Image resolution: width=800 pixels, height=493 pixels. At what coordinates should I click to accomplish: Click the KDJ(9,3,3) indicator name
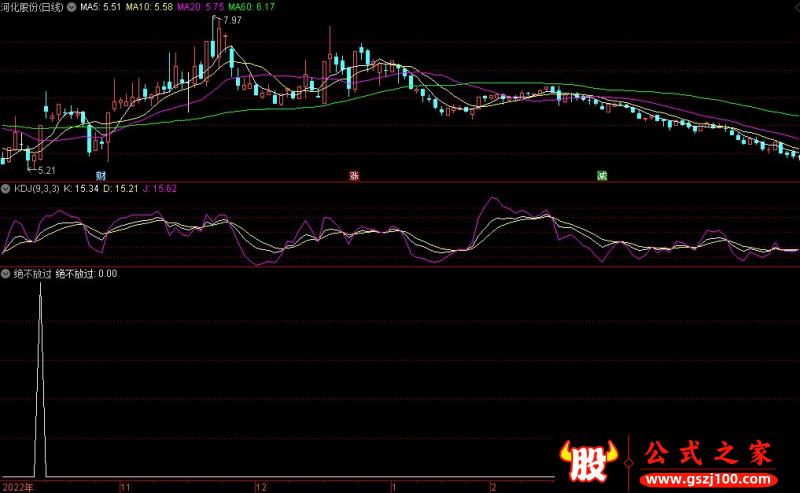point(37,188)
